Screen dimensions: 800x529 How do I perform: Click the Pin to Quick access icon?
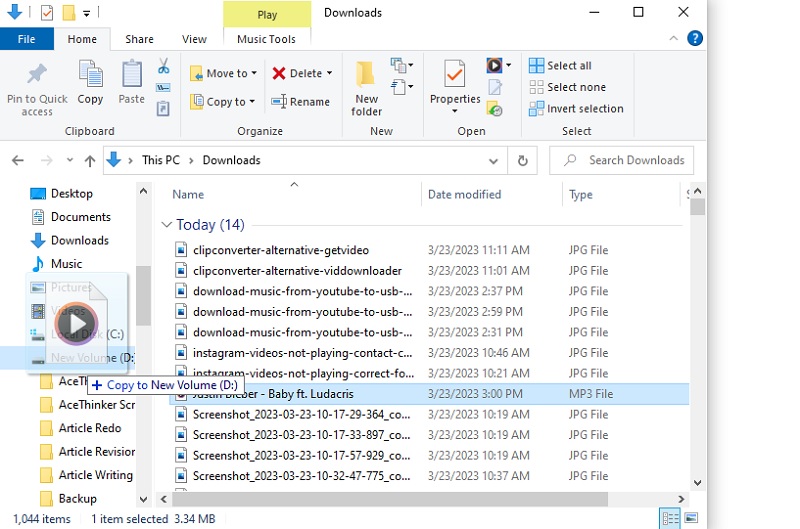point(37,74)
